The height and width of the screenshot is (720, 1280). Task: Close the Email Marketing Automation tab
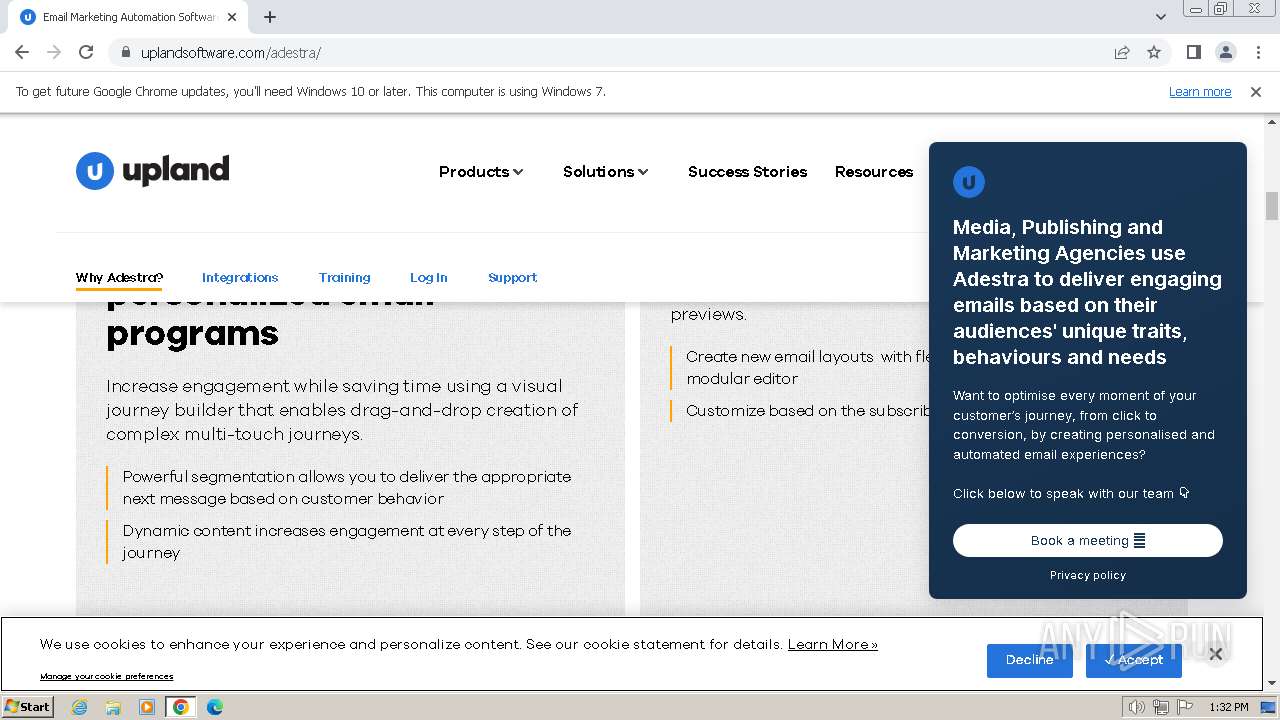pyautogui.click(x=232, y=17)
